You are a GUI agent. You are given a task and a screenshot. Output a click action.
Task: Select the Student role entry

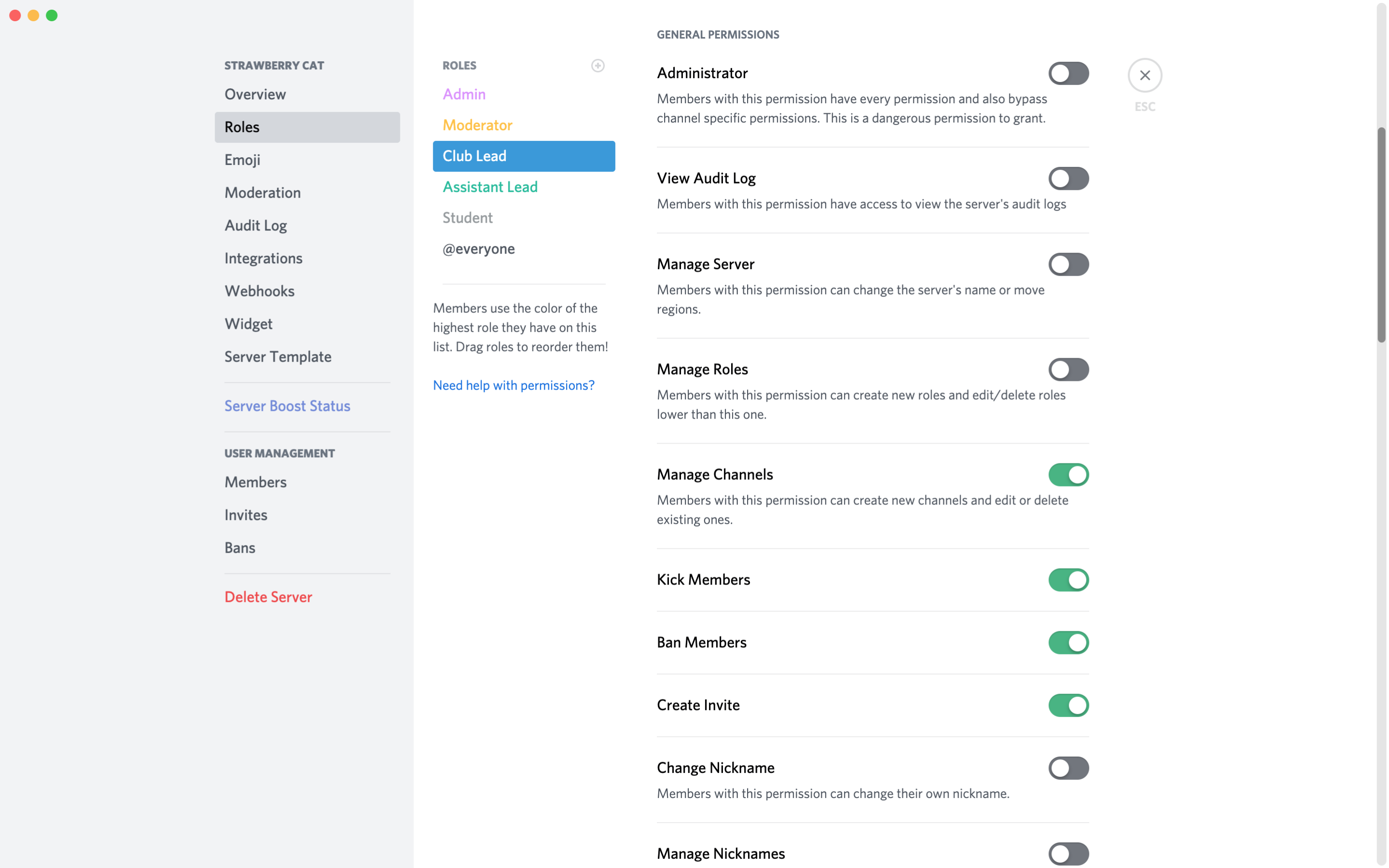click(467, 217)
